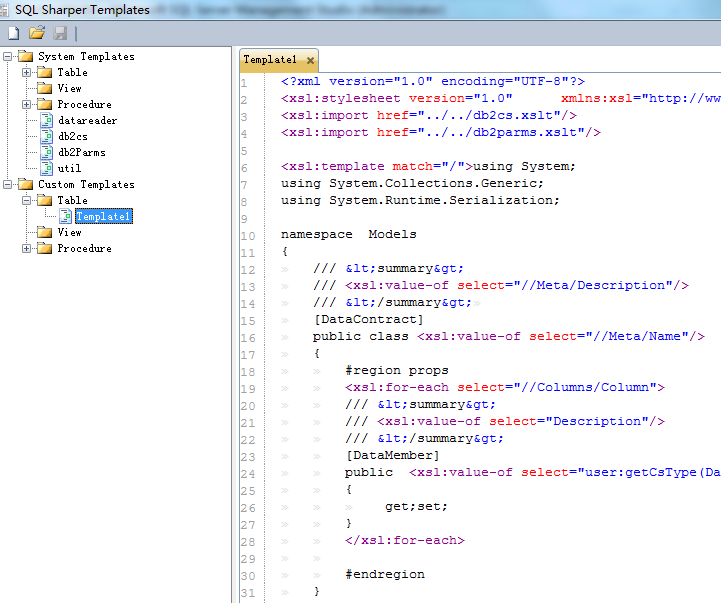Click the Template1 file icon in tree

coord(66,216)
